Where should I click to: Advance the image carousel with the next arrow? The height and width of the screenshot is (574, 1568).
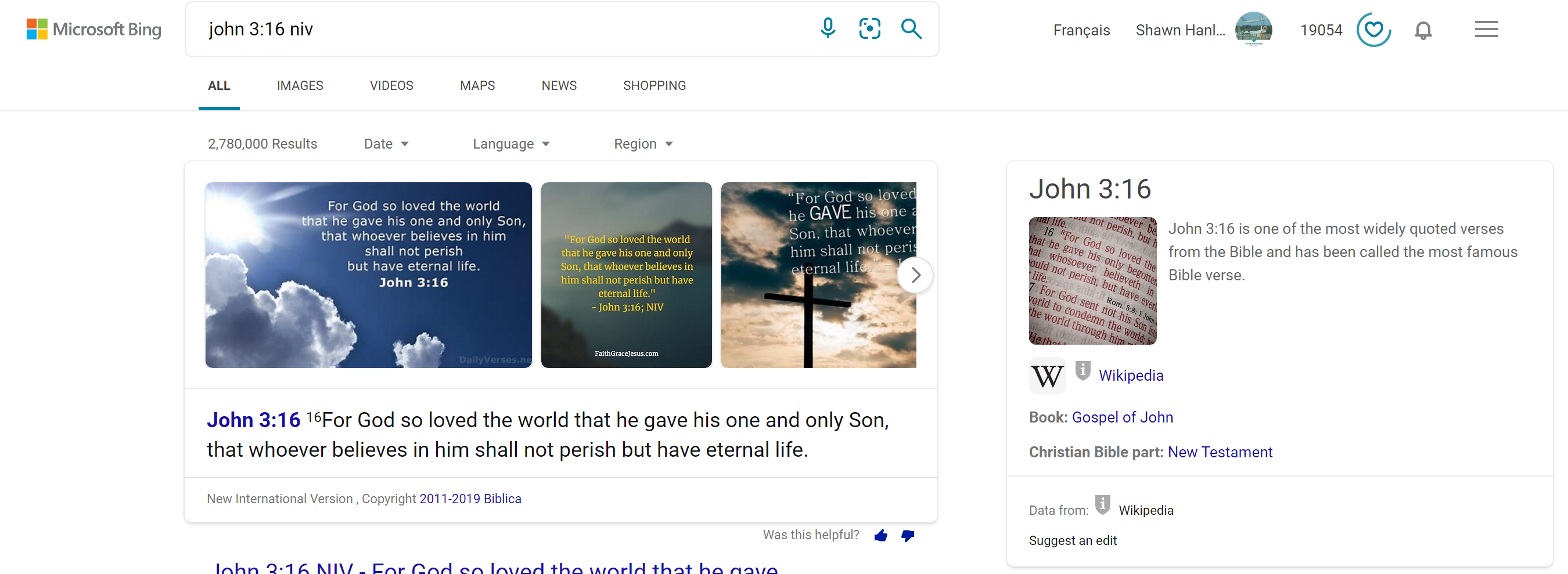(x=915, y=275)
